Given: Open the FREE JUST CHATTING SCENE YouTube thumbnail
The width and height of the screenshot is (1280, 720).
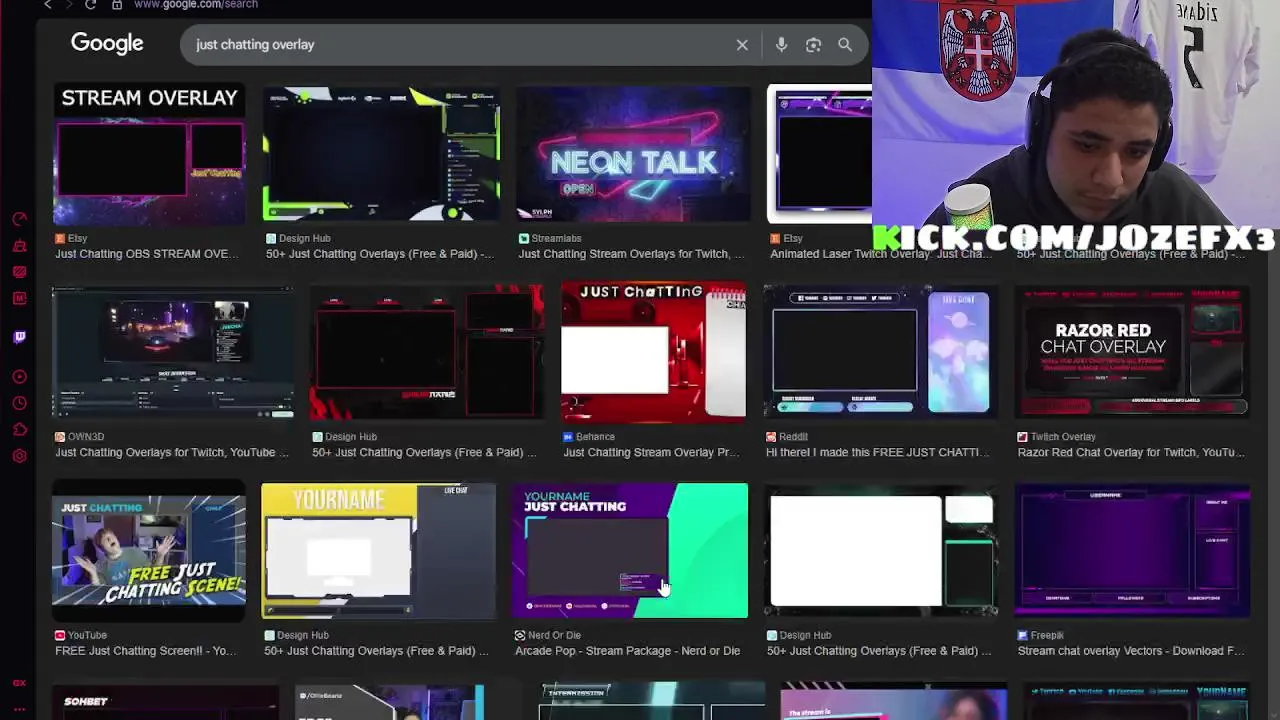Looking at the screenshot, I should pos(149,551).
